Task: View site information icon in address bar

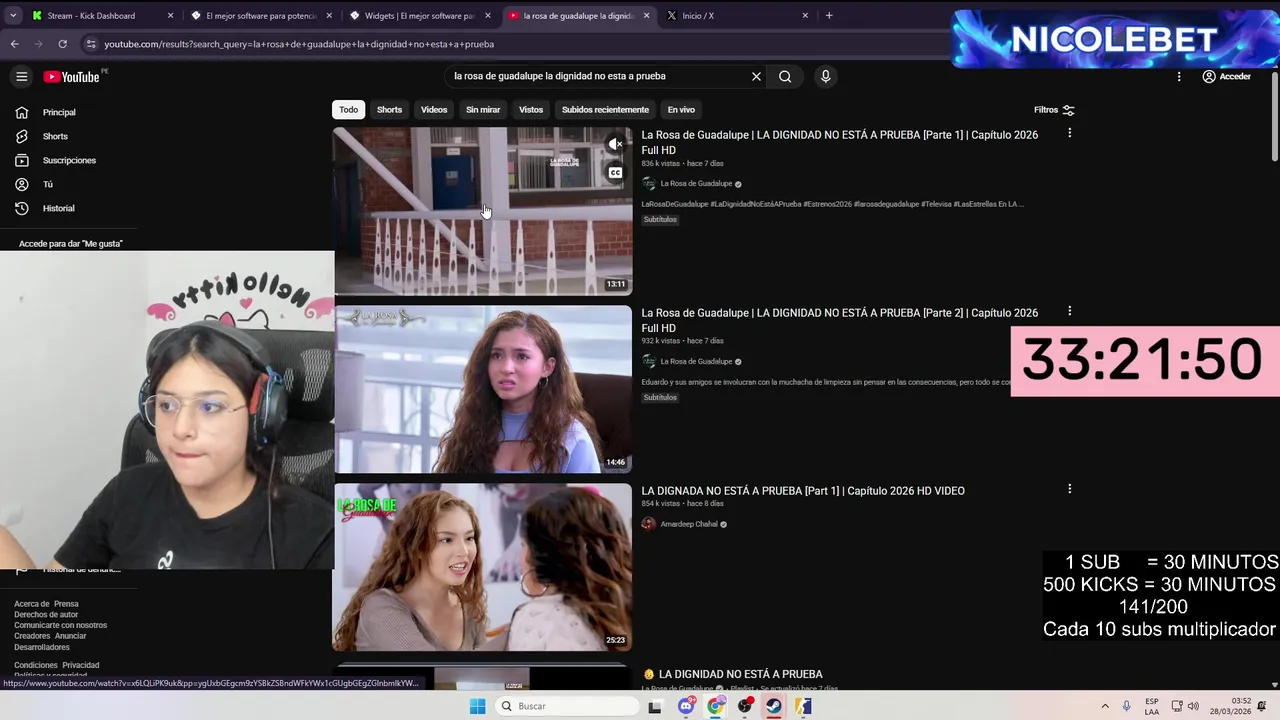Action: [90, 44]
